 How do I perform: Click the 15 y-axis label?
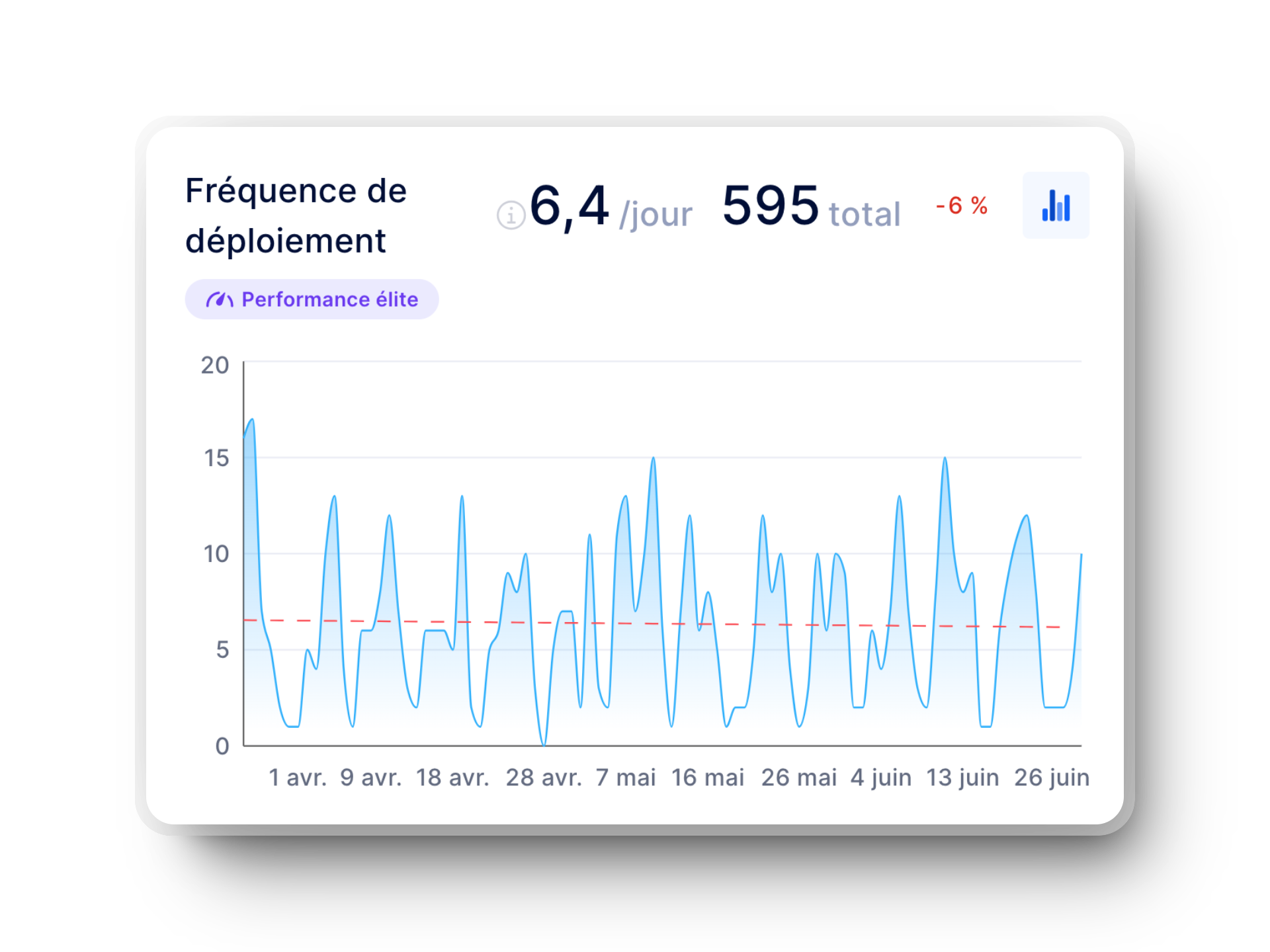pos(216,458)
